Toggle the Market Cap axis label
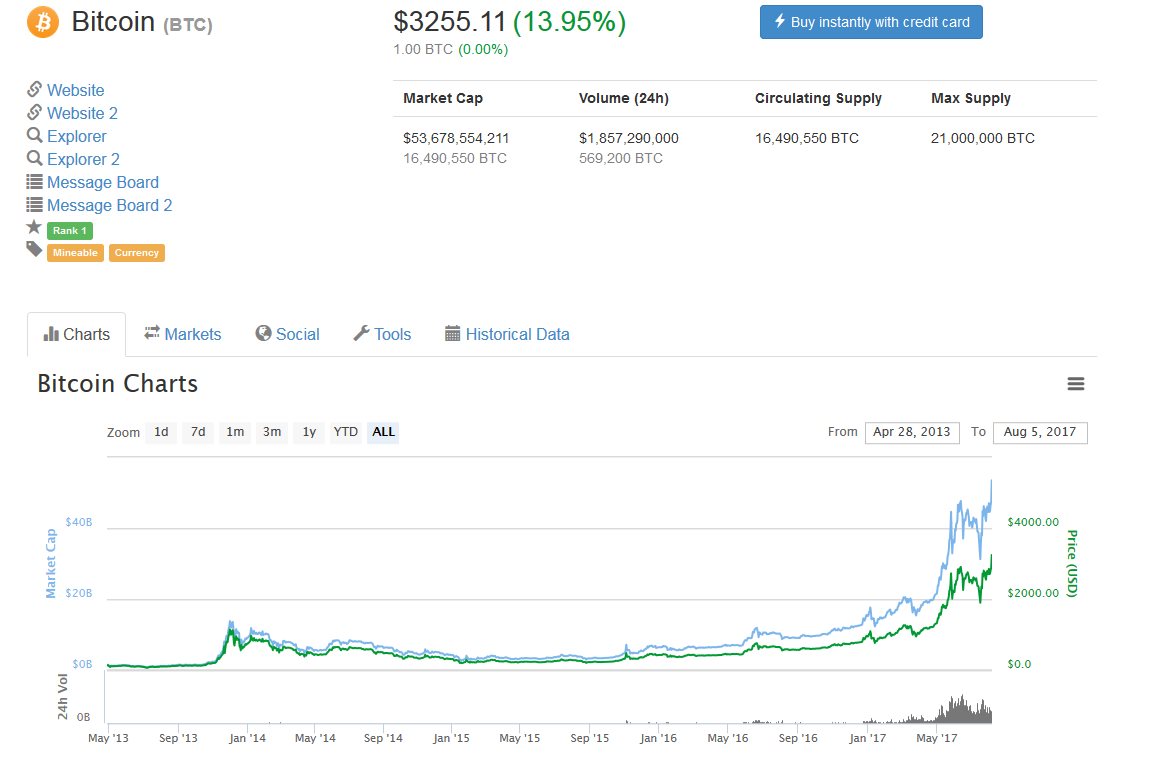The width and height of the screenshot is (1151, 766). pos(51,563)
